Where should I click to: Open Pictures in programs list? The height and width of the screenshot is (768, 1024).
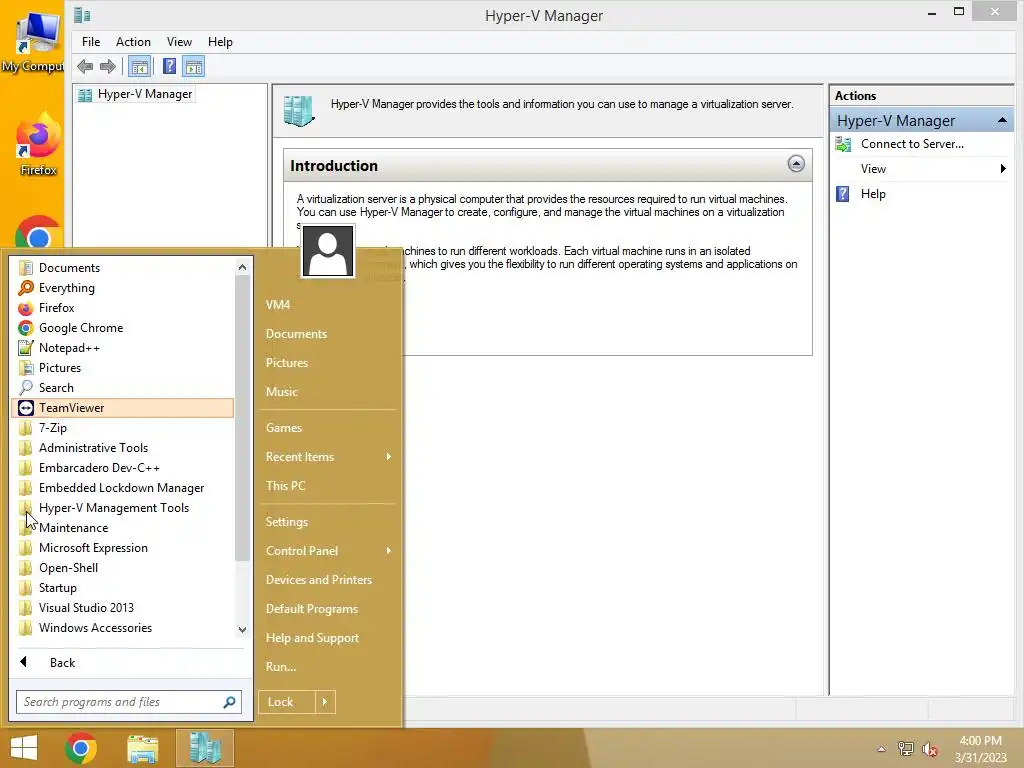[123, 368]
